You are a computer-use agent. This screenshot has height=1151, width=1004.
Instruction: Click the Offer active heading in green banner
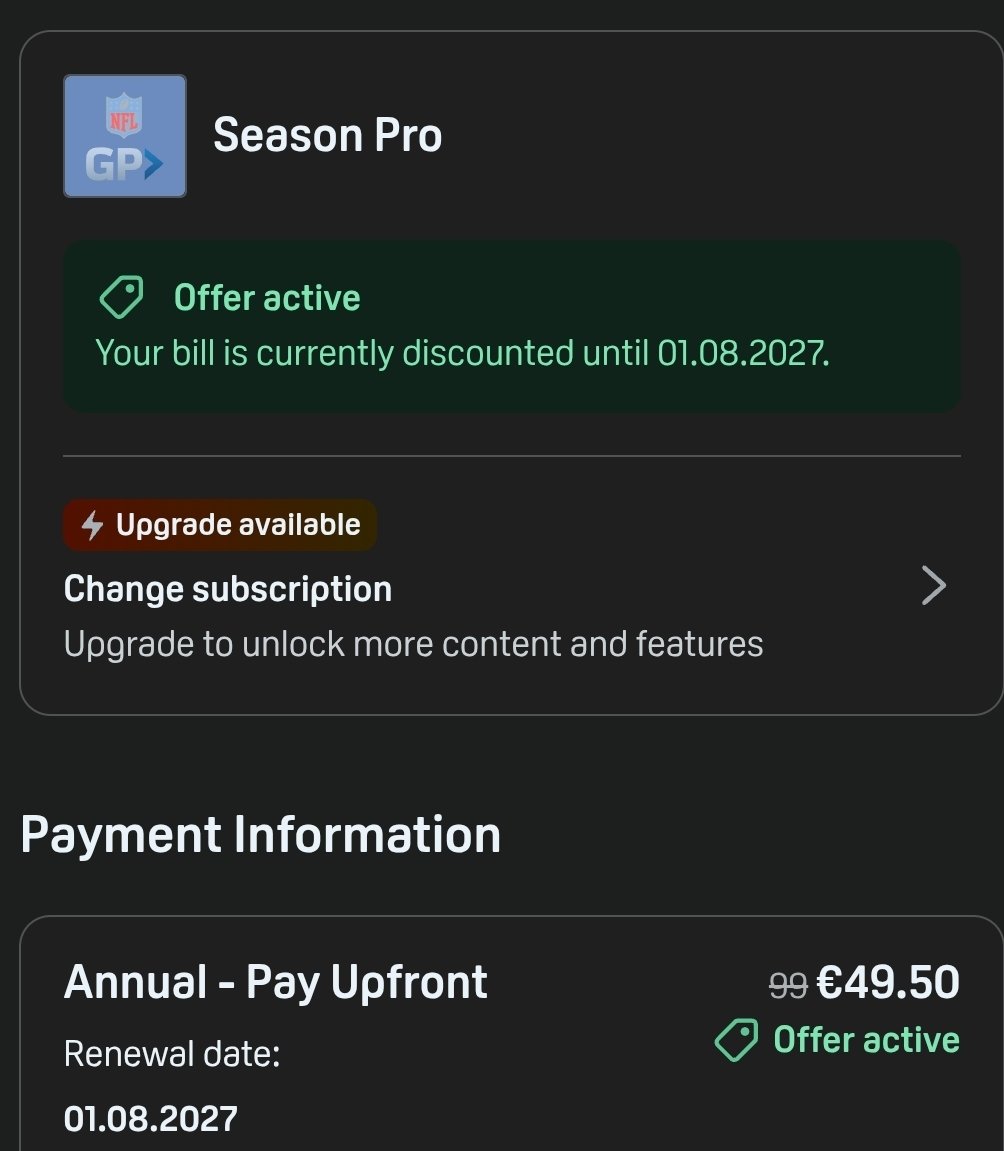click(267, 298)
